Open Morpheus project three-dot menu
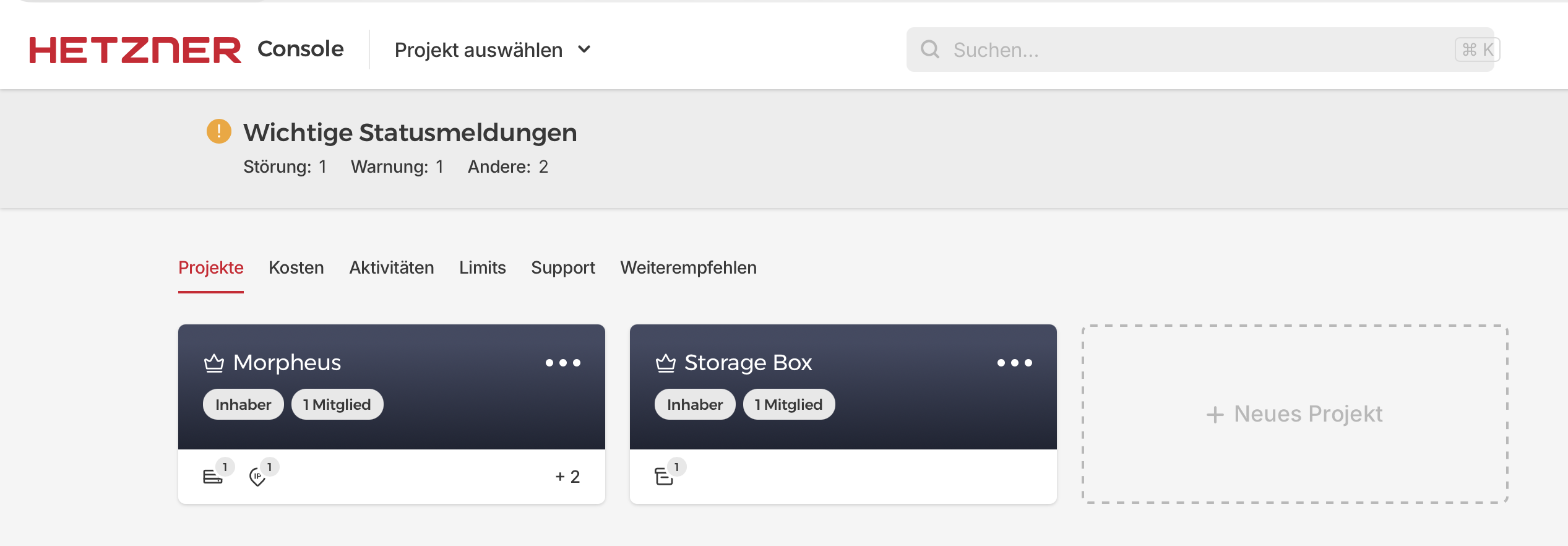The width and height of the screenshot is (1568, 546). click(562, 363)
